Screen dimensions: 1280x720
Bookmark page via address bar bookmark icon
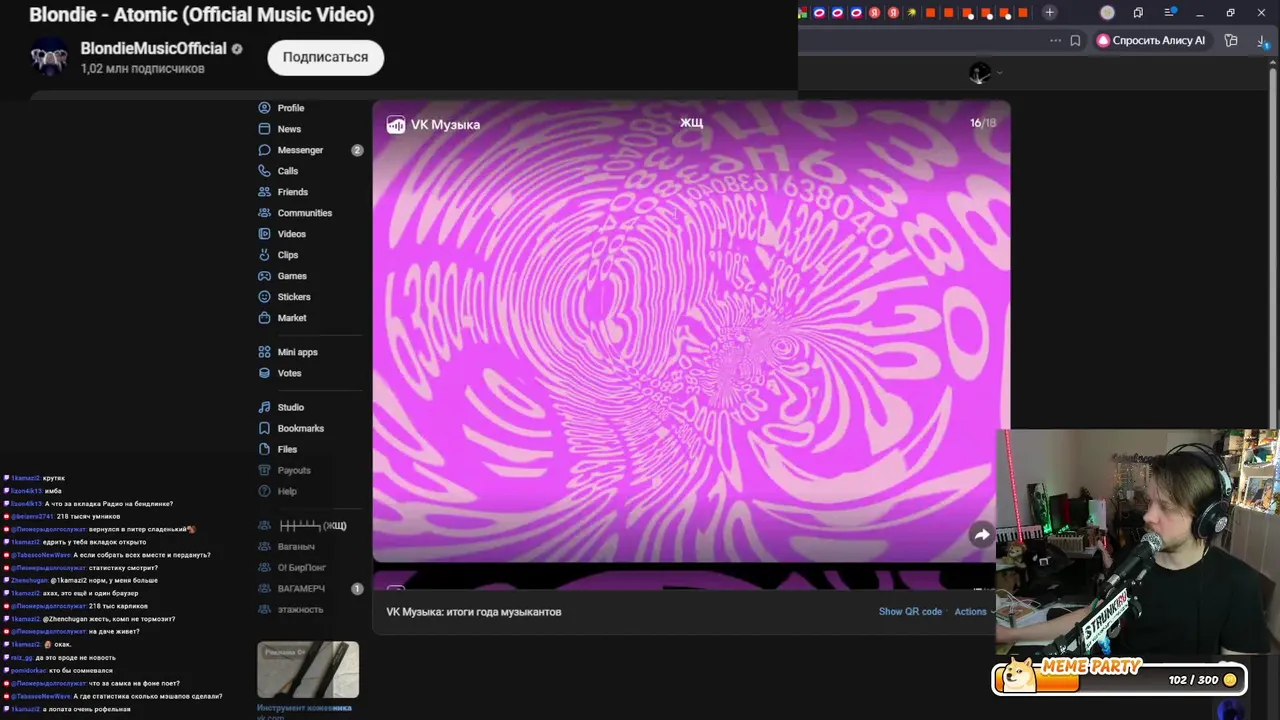pyautogui.click(x=1075, y=41)
